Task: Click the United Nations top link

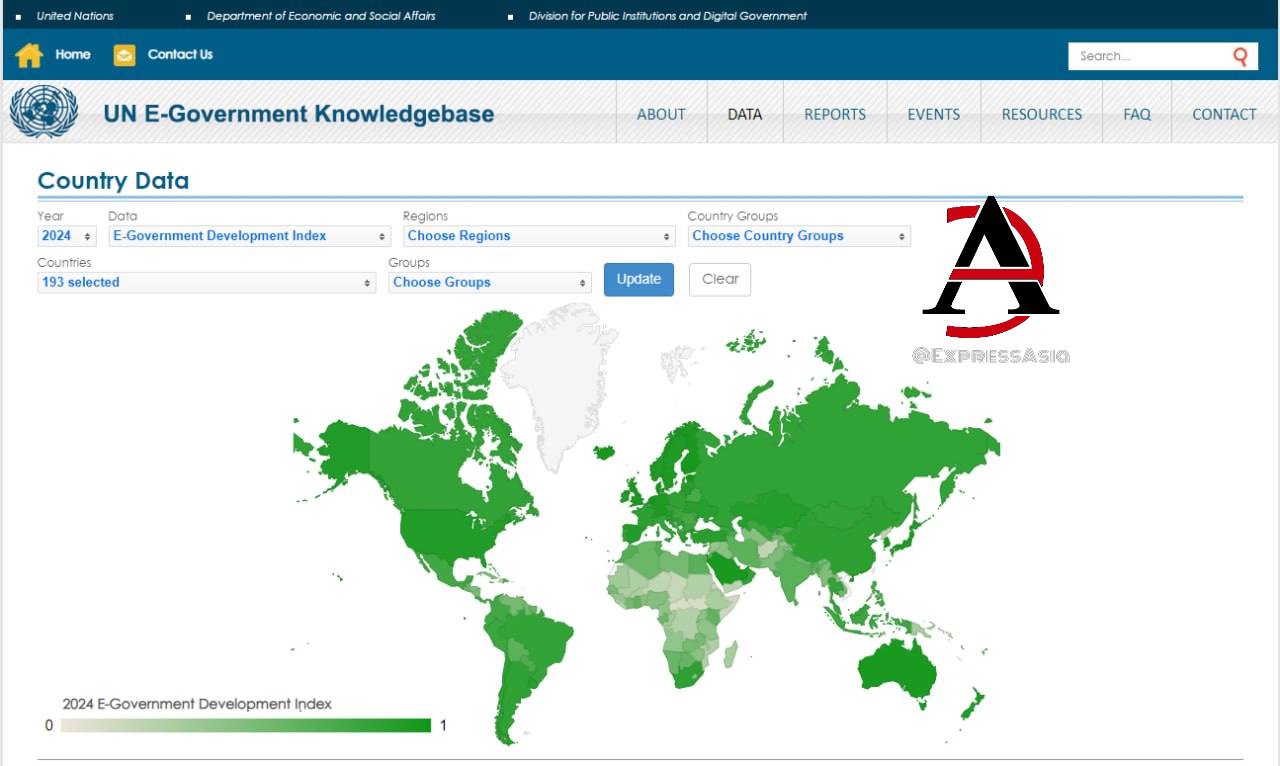Action: pyautogui.click(x=75, y=16)
